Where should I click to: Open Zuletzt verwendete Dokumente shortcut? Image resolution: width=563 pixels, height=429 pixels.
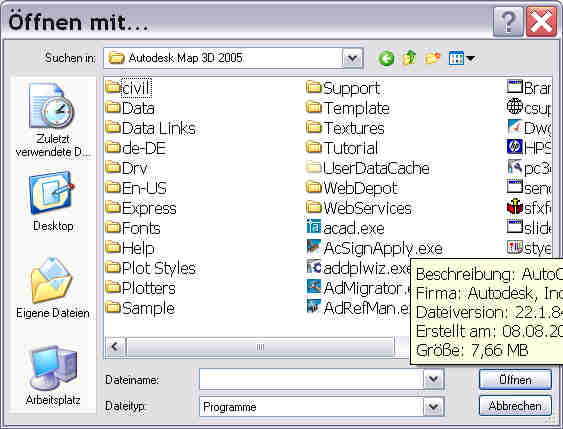pyautogui.click(x=53, y=120)
